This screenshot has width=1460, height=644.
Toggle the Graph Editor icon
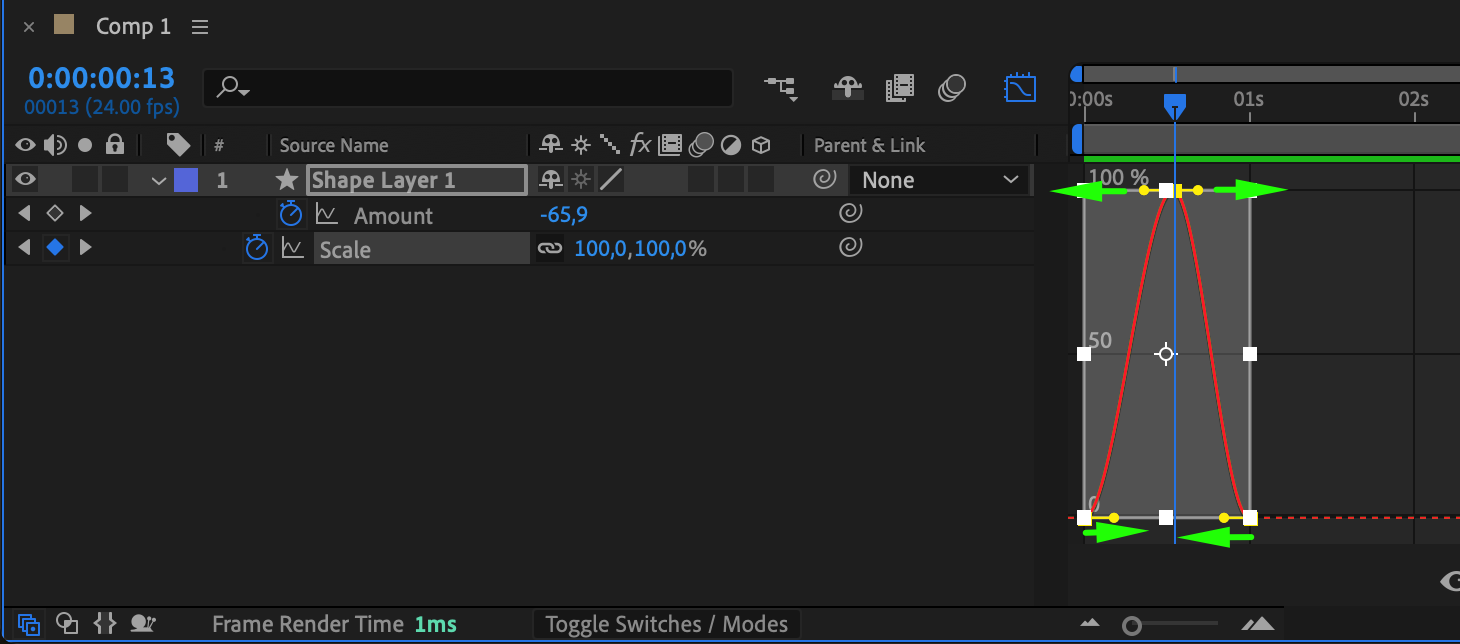click(1020, 88)
